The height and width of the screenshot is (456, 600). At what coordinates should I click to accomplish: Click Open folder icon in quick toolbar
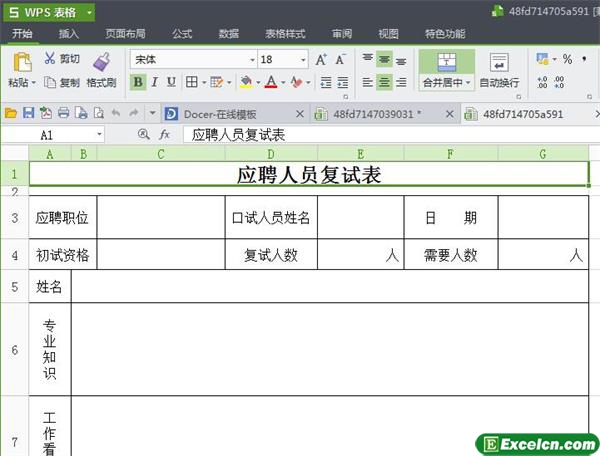click(11, 113)
